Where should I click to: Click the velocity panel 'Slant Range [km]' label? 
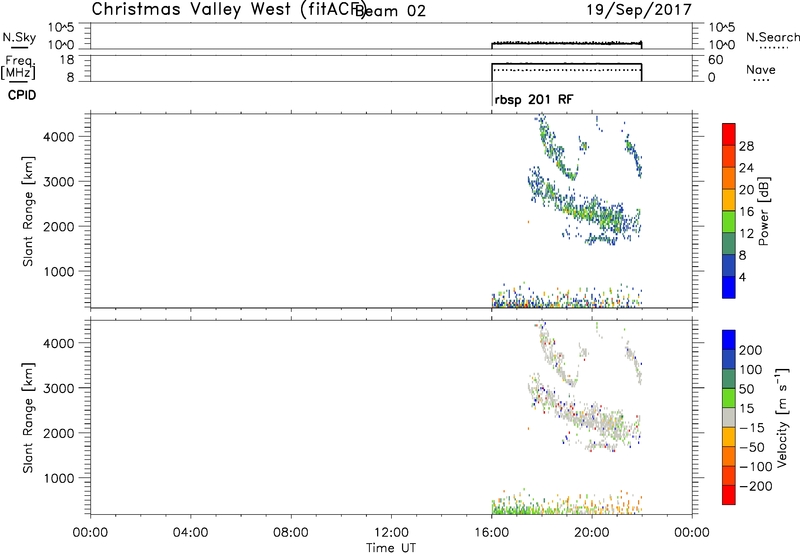(x=28, y=418)
